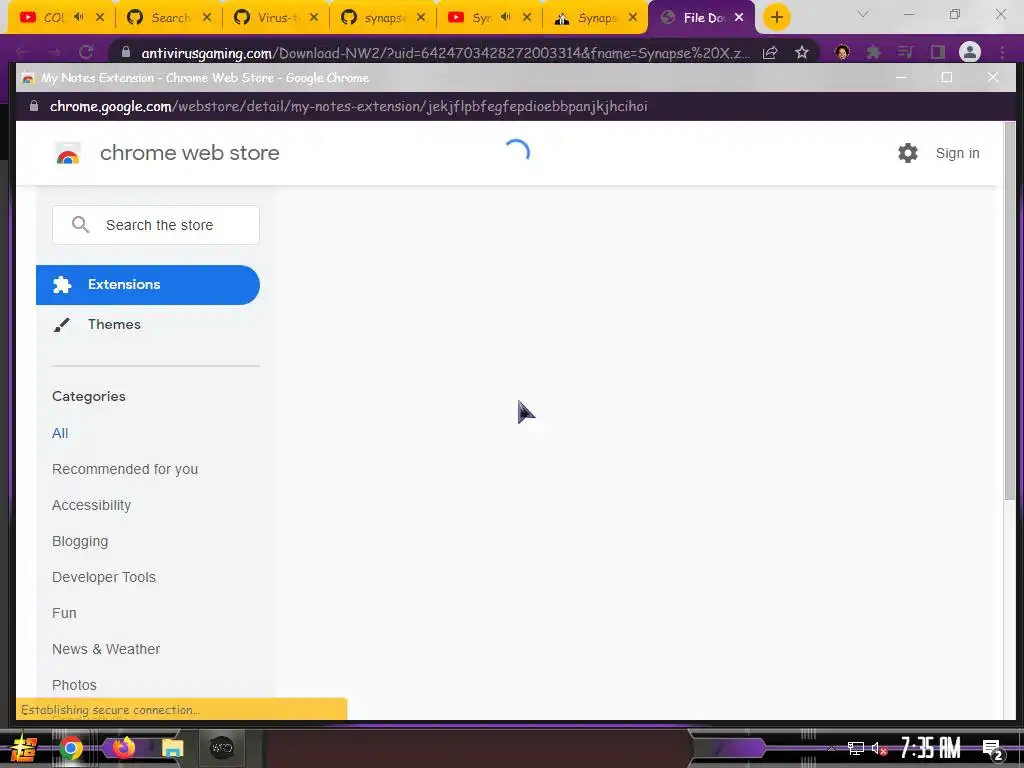Share this page via the share icon
The height and width of the screenshot is (768, 1024).
coord(770,52)
